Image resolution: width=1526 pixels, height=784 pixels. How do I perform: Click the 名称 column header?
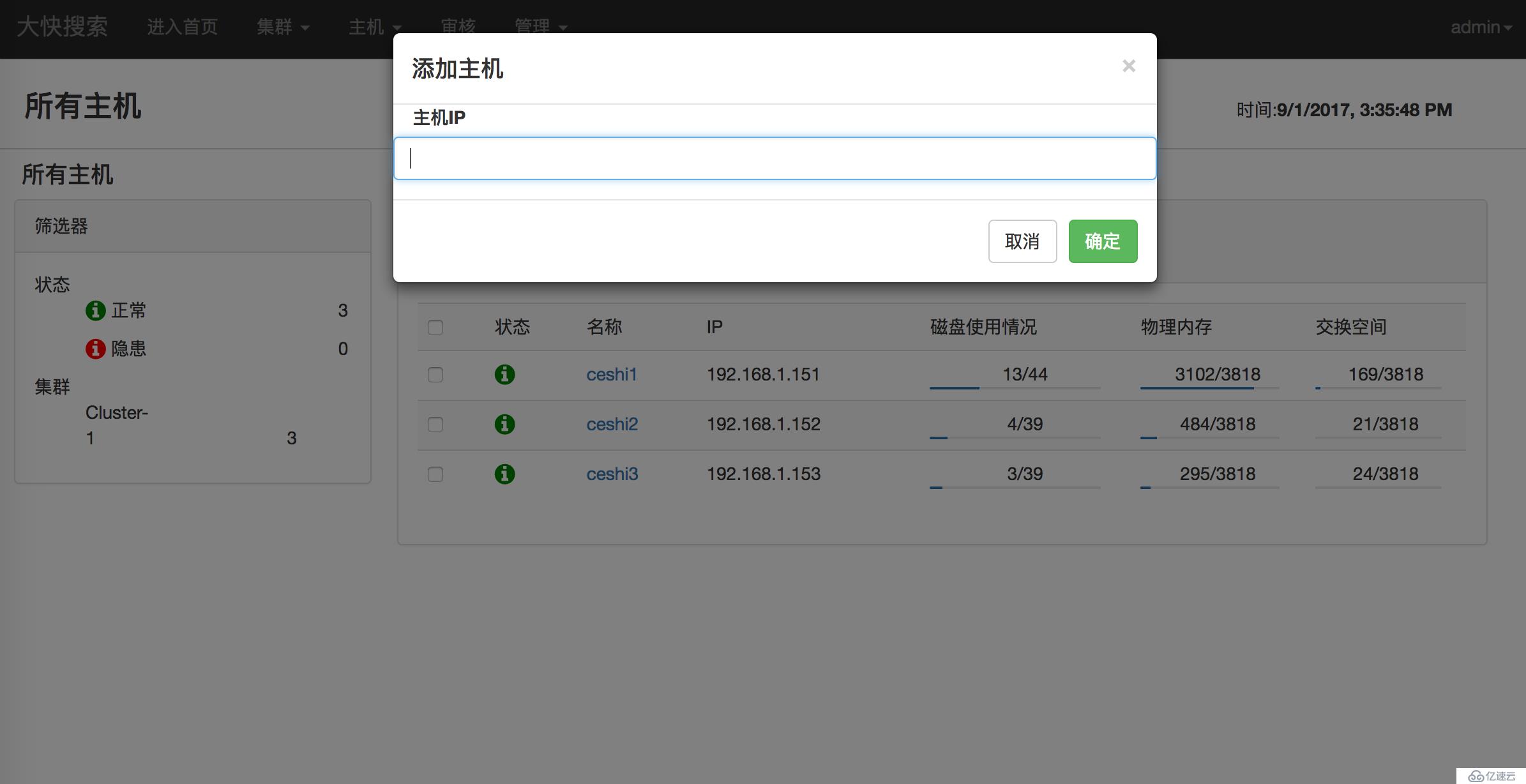coord(604,327)
